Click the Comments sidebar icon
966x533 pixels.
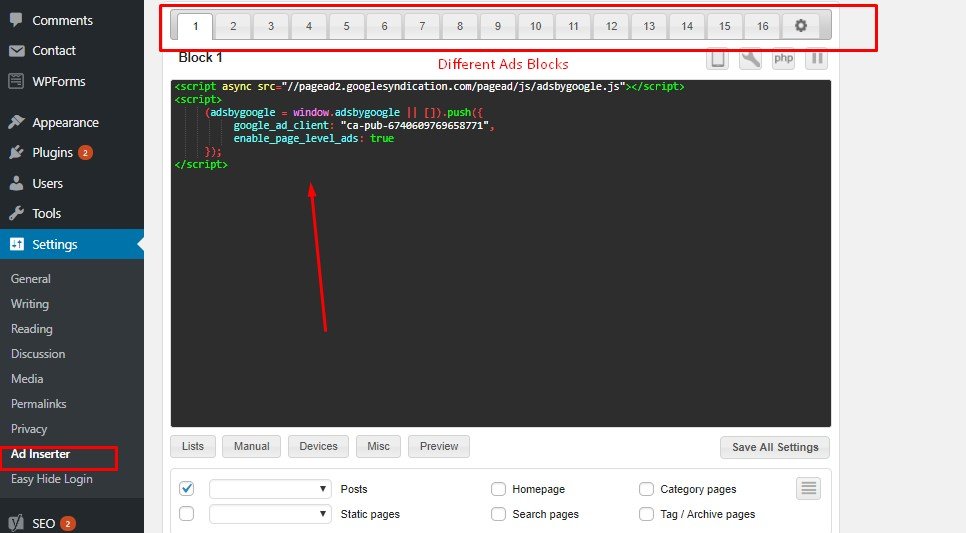[x=16, y=20]
